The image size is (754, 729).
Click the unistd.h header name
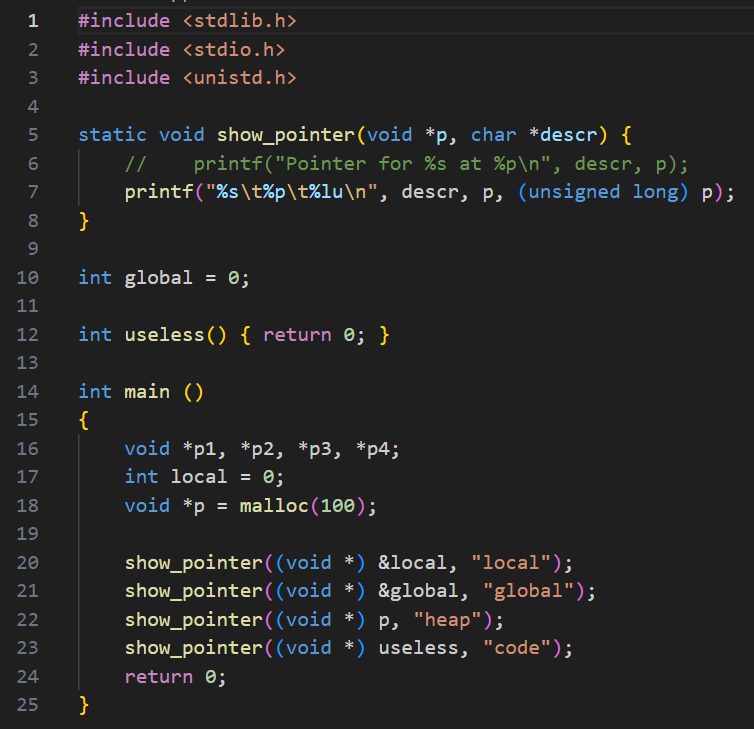click(239, 77)
